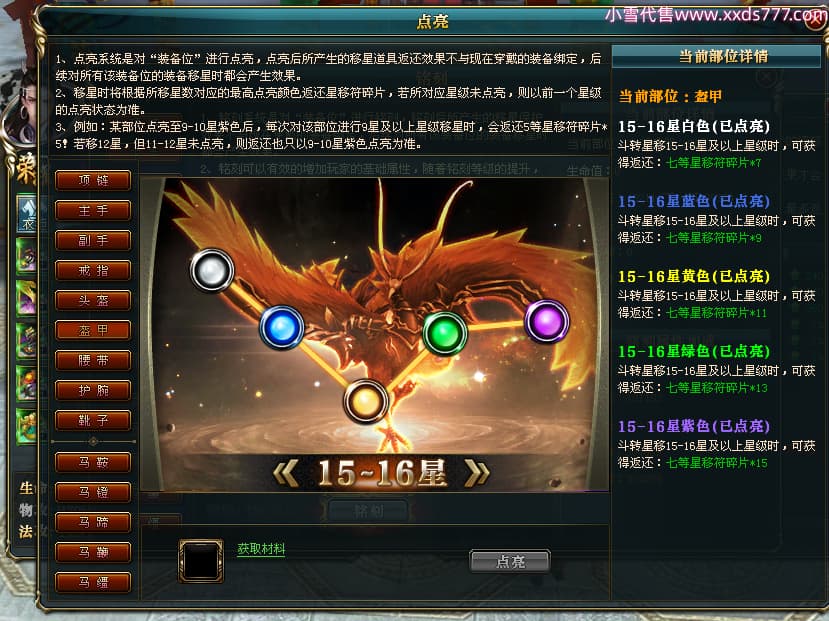Switch to the 主手 equipment slot
829x621 pixels.
(93, 210)
